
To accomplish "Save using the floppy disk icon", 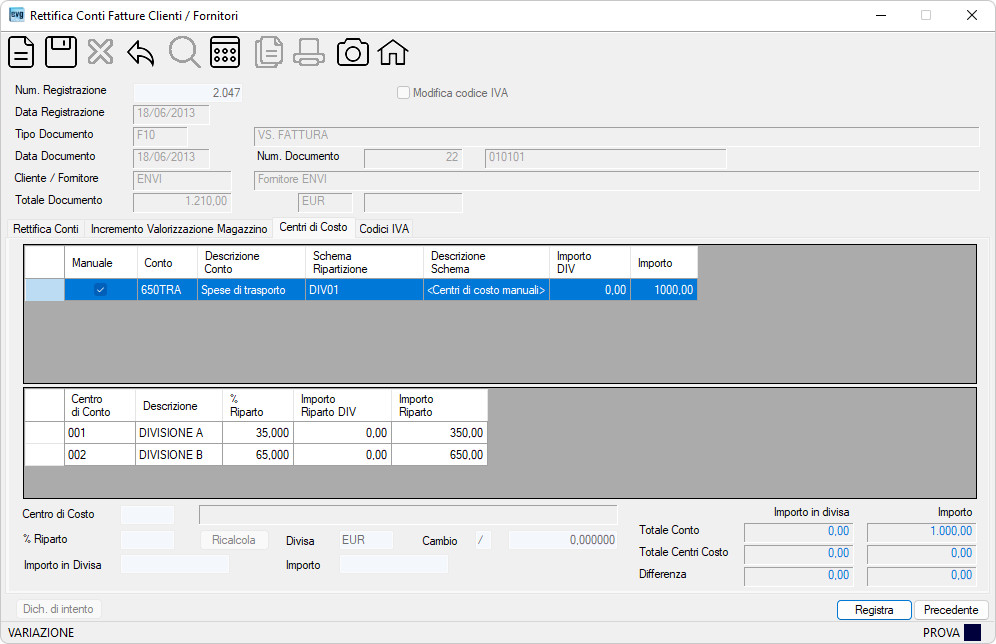I will (61, 51).
